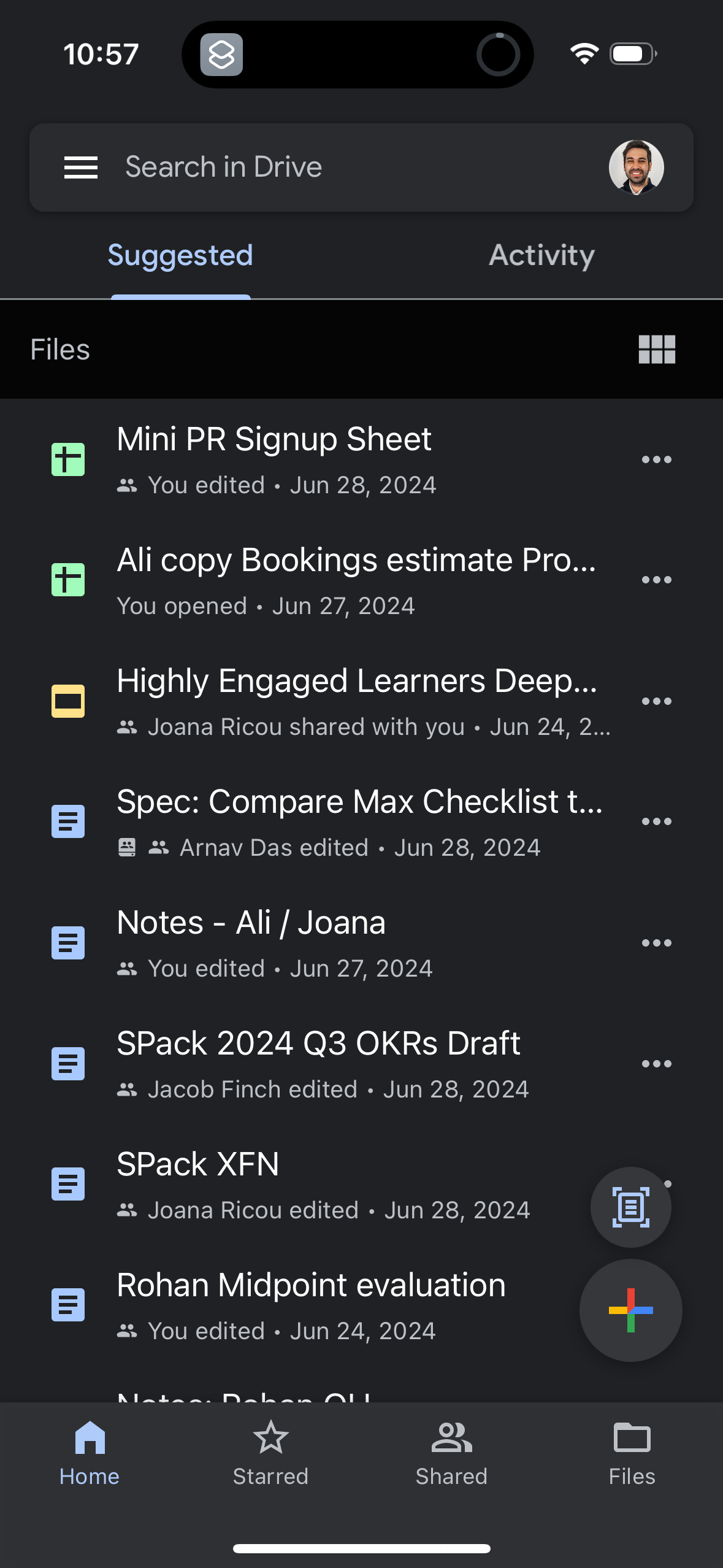Open overflow menu for Mini PR Signup Sheet

pyautogui.click(x=657, y=459)
